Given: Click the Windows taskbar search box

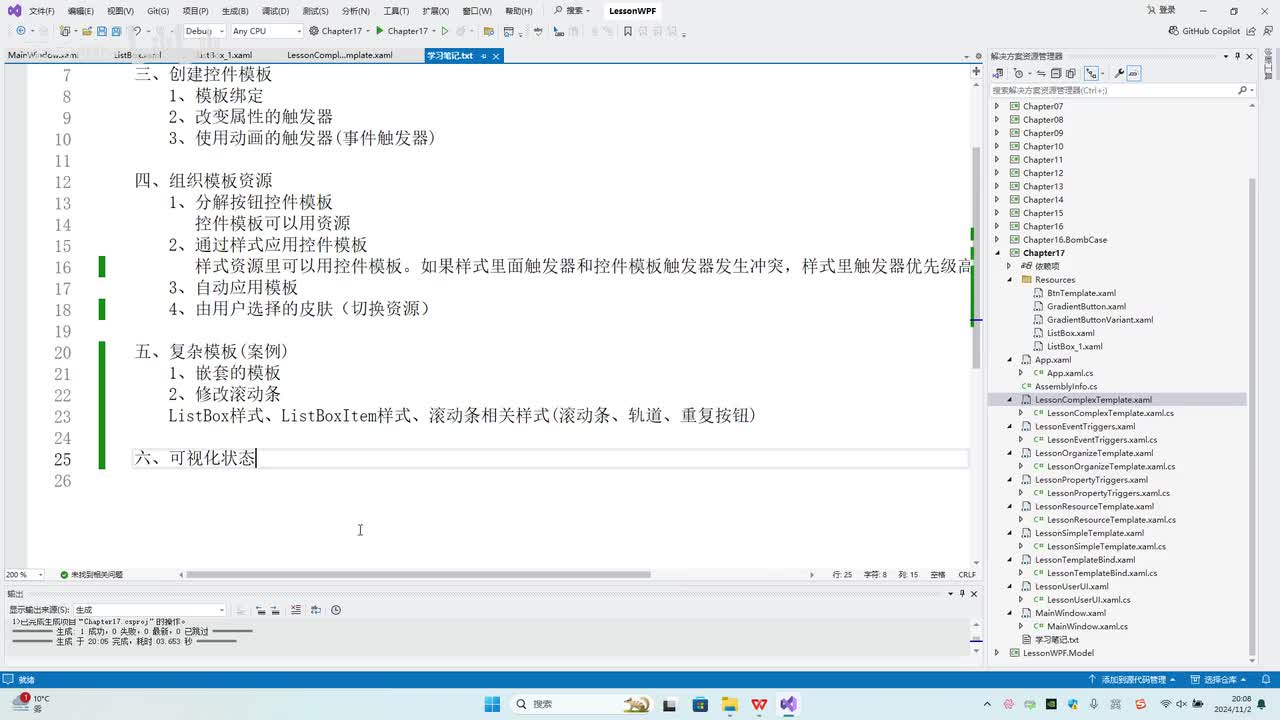Looking at the screenshot, I should (583, 704).
